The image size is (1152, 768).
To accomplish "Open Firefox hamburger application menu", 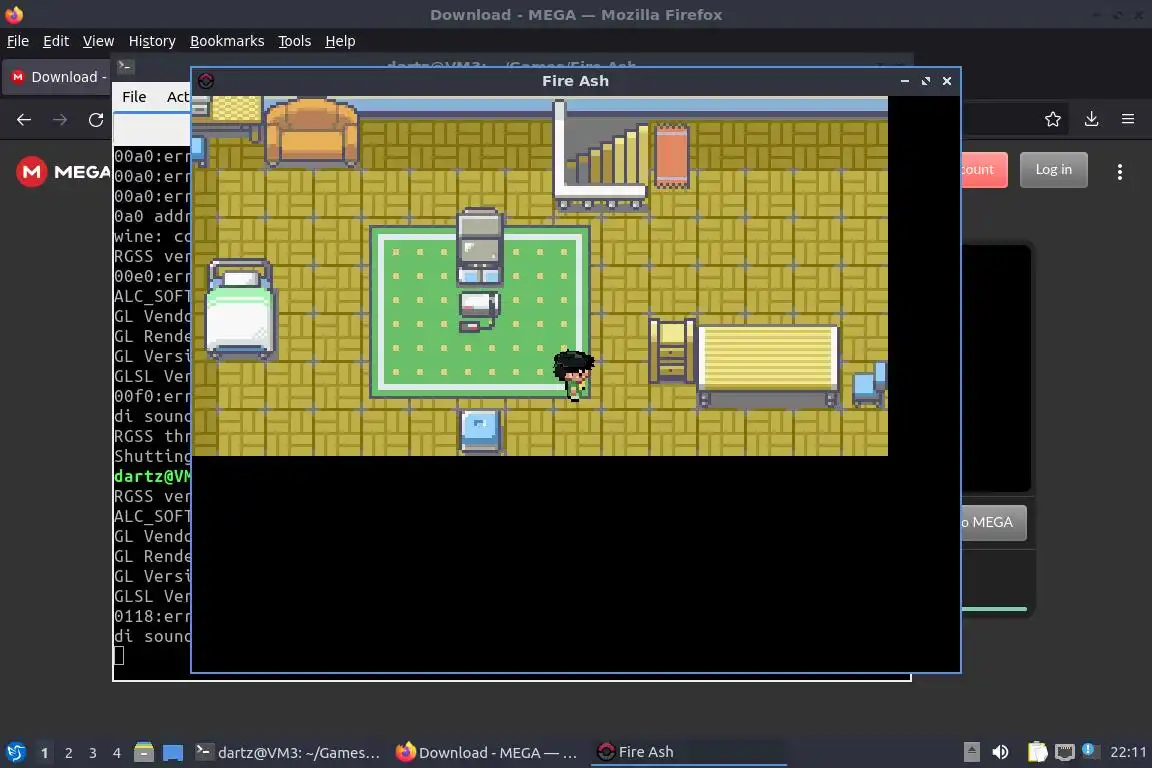I will 1128,119.
